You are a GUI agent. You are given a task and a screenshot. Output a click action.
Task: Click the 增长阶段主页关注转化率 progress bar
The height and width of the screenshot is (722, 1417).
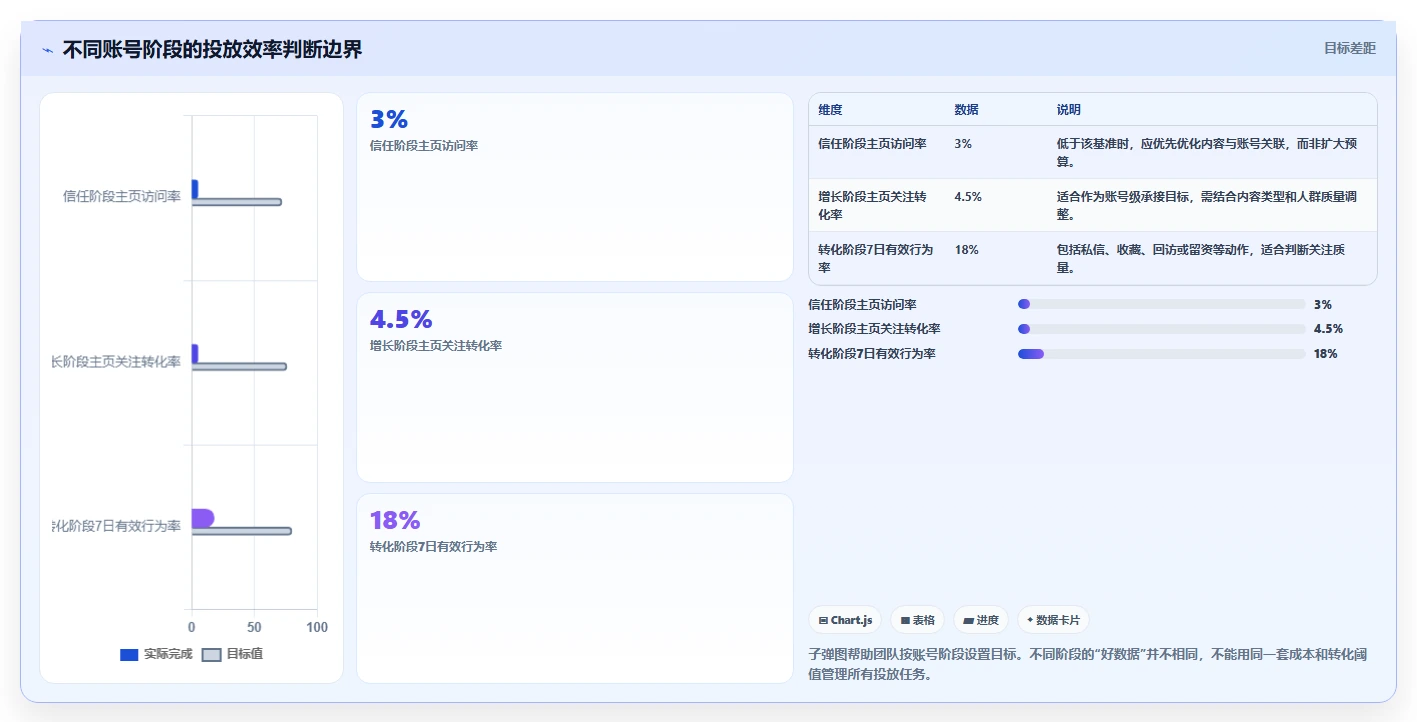pyautogui.click(x=1162, y=329)
